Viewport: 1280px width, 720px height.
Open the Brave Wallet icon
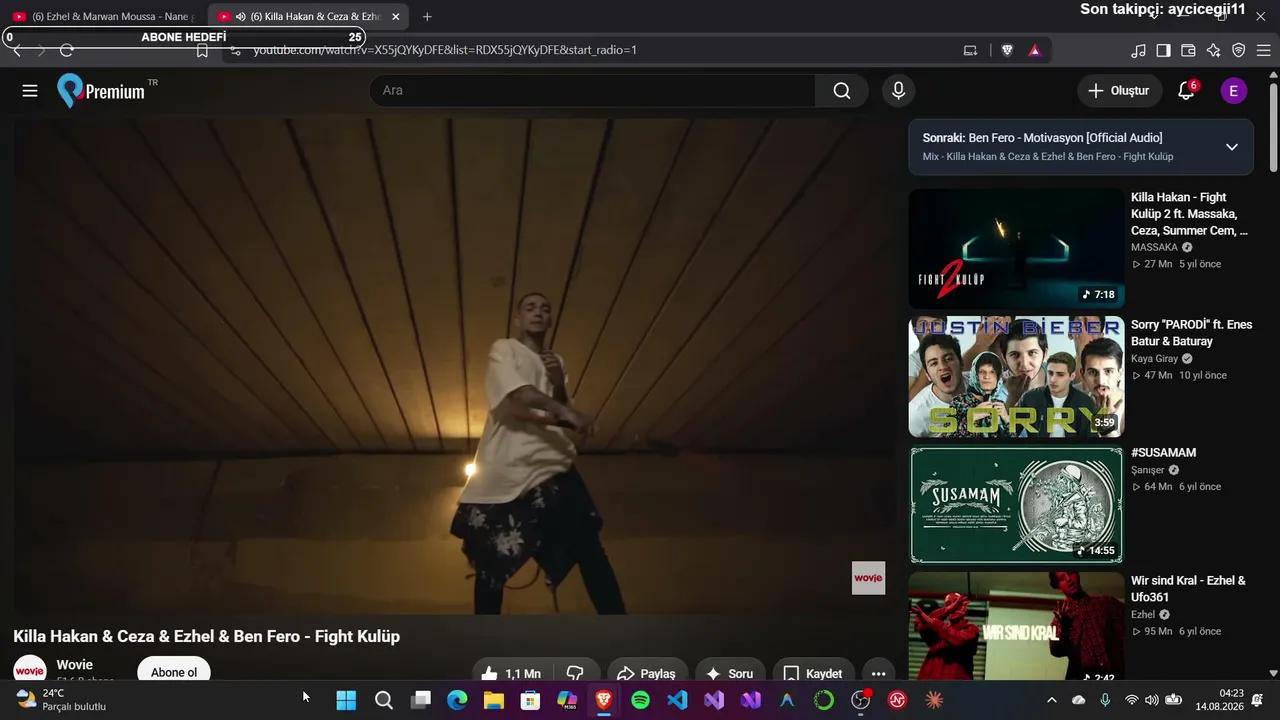point(1188,50)
